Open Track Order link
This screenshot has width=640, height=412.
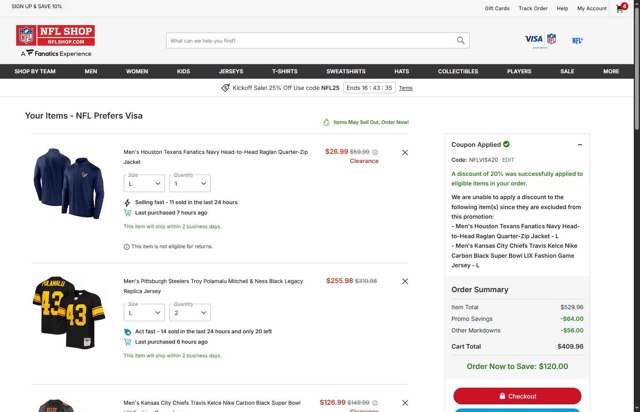tap(533, 8)
